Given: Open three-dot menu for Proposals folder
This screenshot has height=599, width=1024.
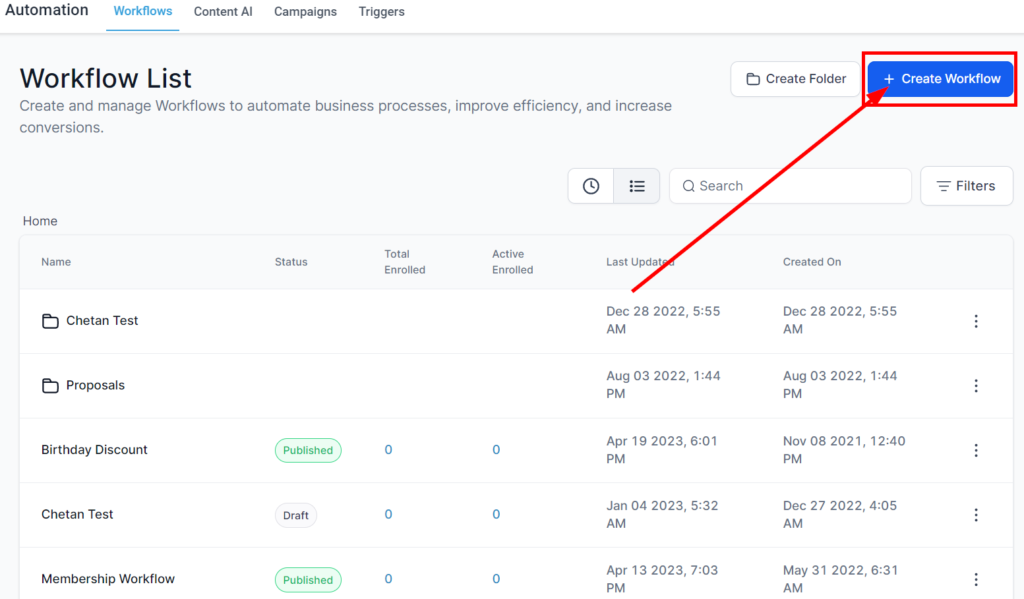Looking at the screenshot, I should click(976, 386).
